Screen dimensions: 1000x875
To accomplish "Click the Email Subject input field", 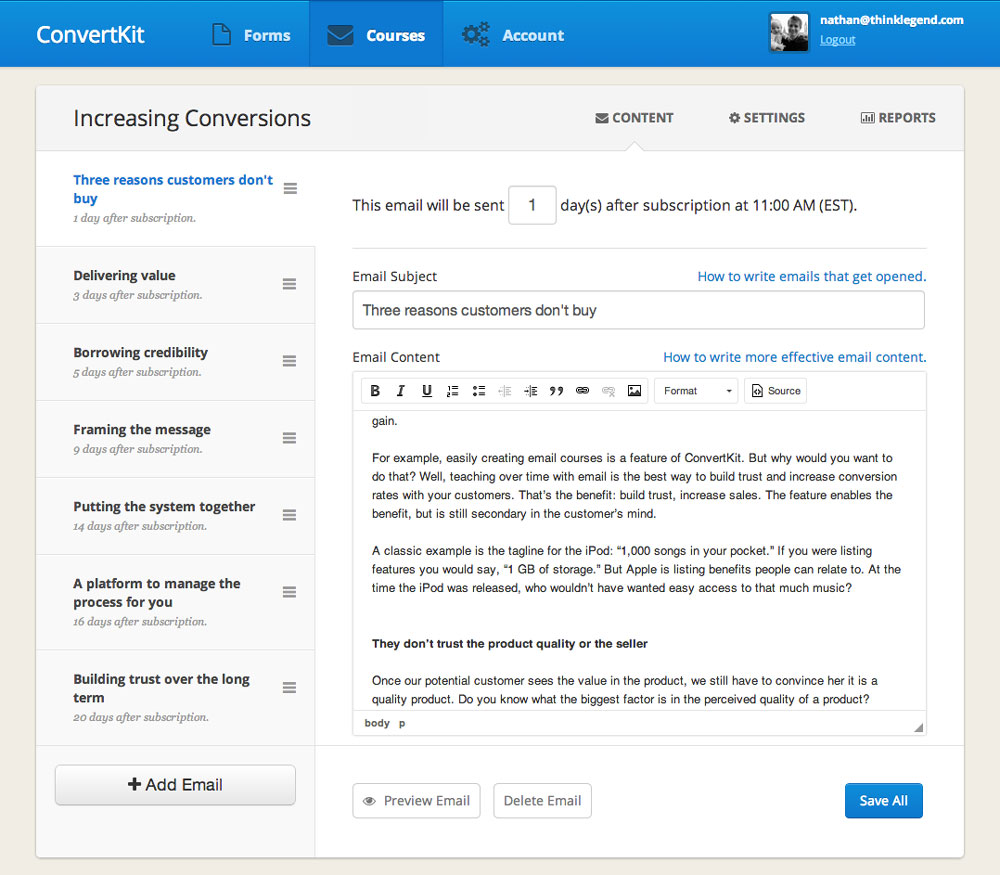I will [638, 311].
